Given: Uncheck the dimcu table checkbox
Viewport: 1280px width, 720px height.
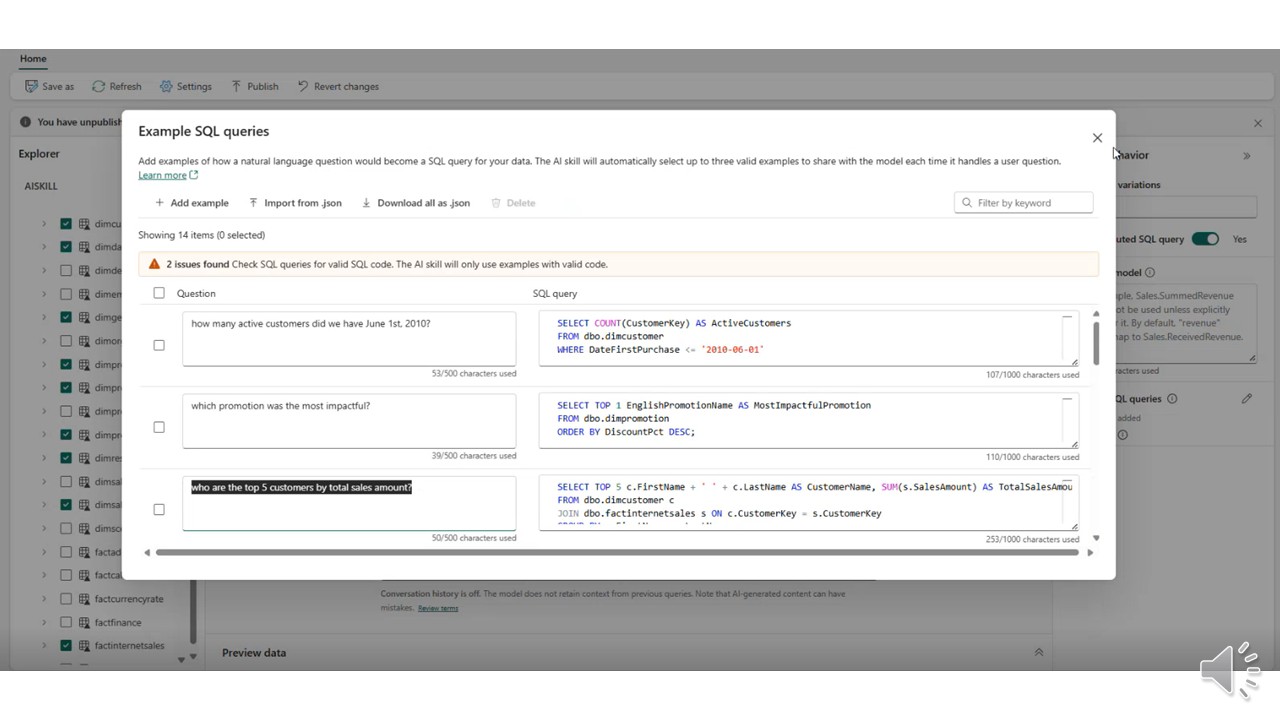Looking at the screenshot, I should [x=66, y=224].
